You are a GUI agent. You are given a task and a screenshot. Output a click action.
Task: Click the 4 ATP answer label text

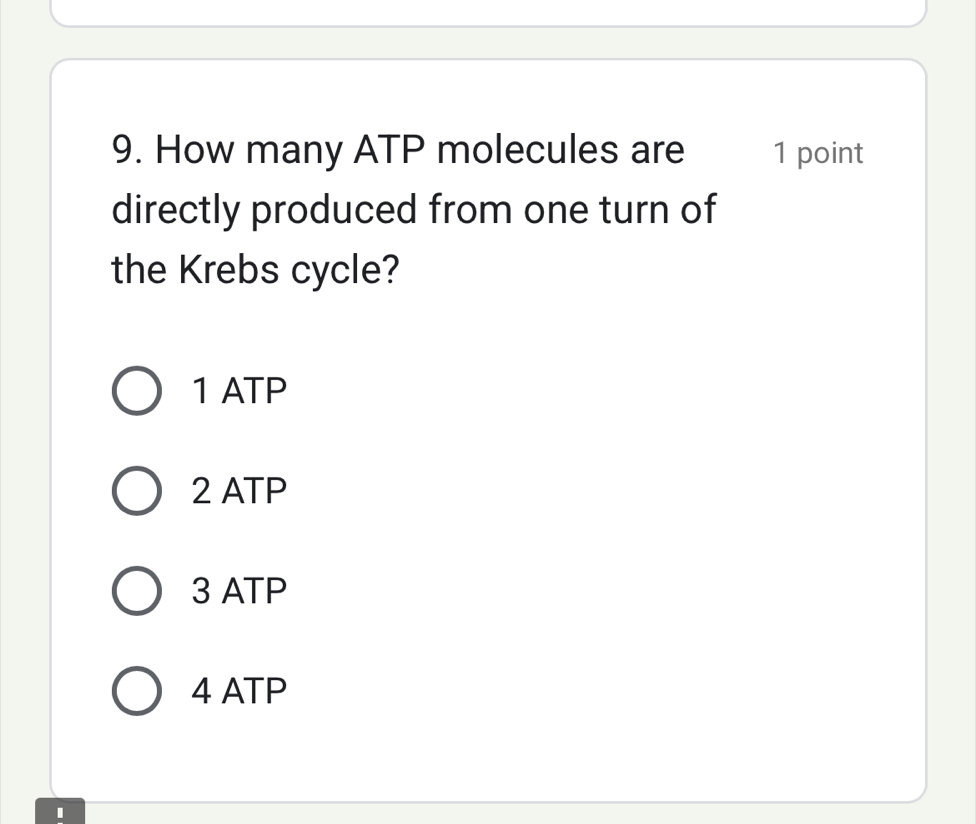pyautogui.click(x=238, y=690)
